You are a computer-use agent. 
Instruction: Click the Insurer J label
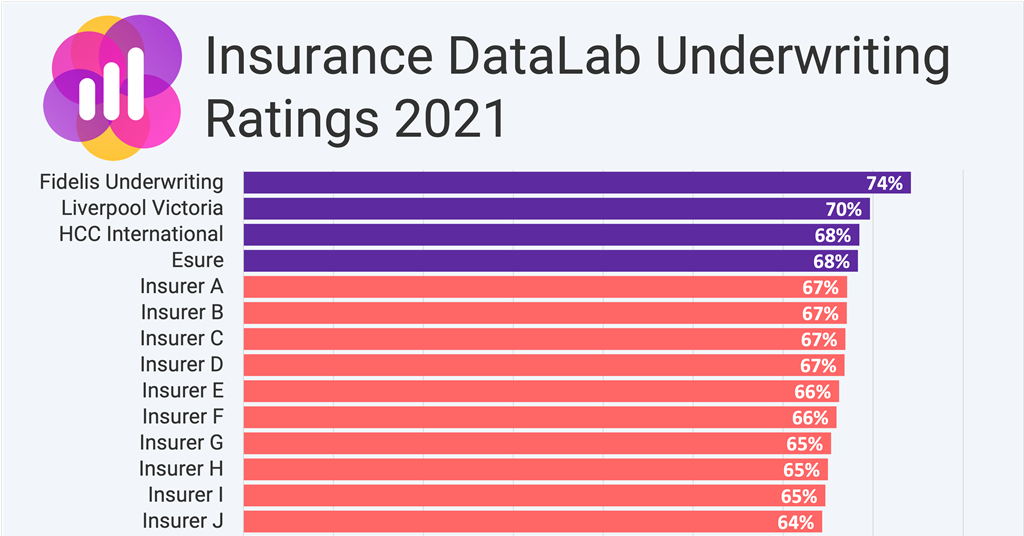(182, 521)
